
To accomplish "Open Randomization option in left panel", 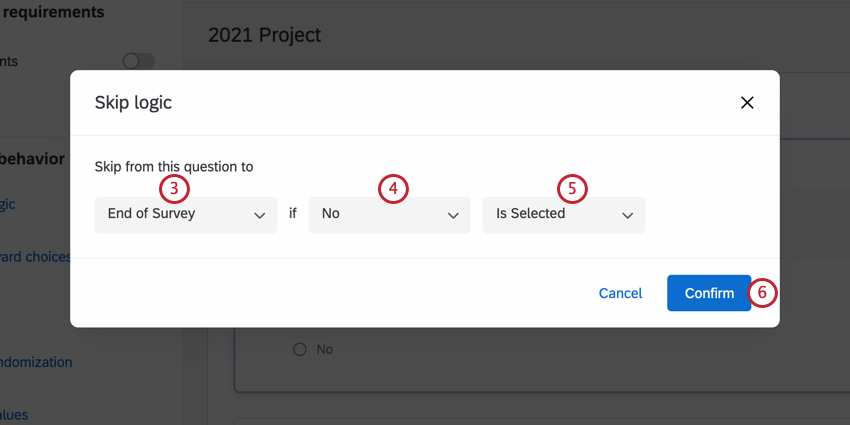I will [36, 362].
